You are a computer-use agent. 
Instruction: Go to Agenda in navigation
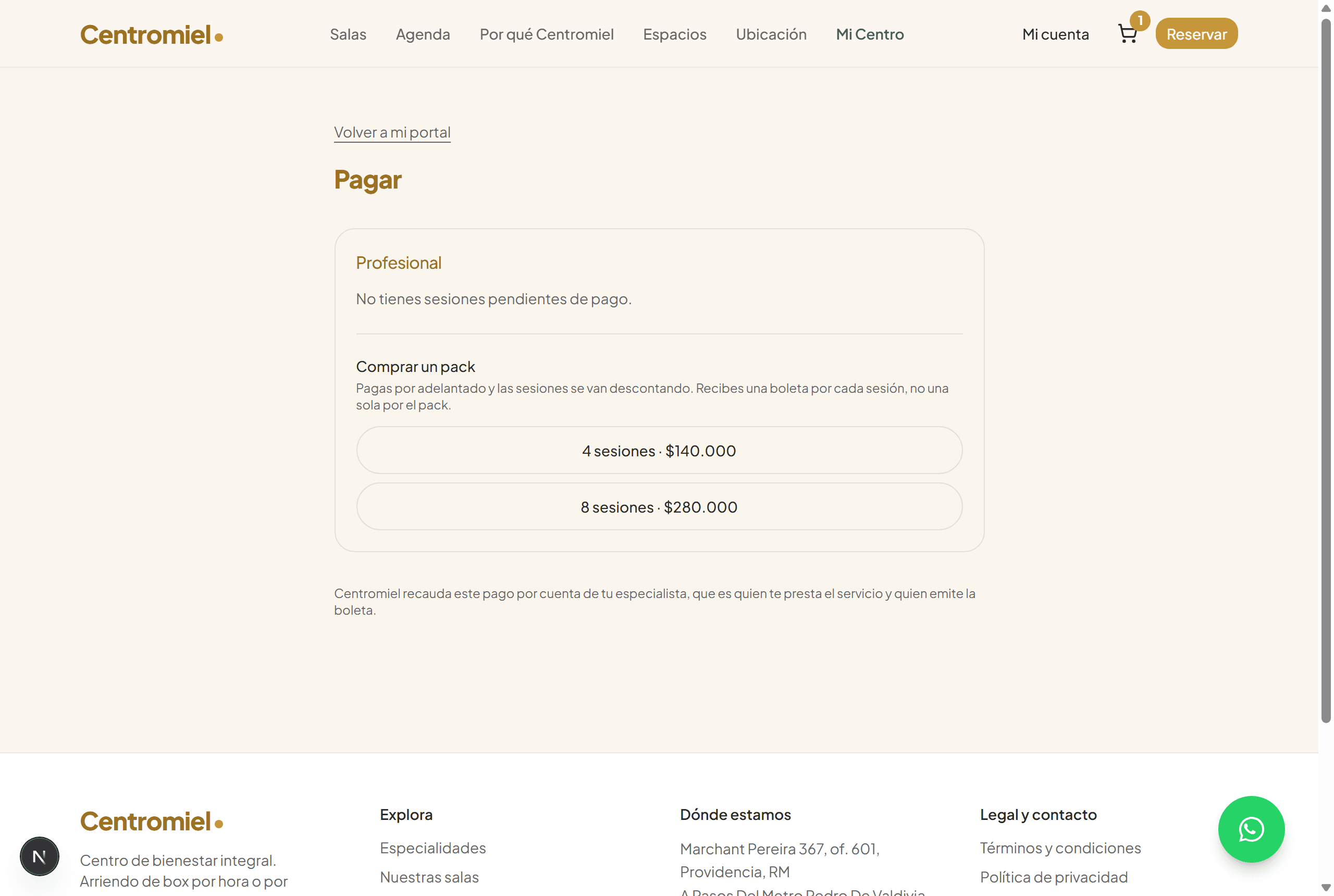[x=423, y=34]
